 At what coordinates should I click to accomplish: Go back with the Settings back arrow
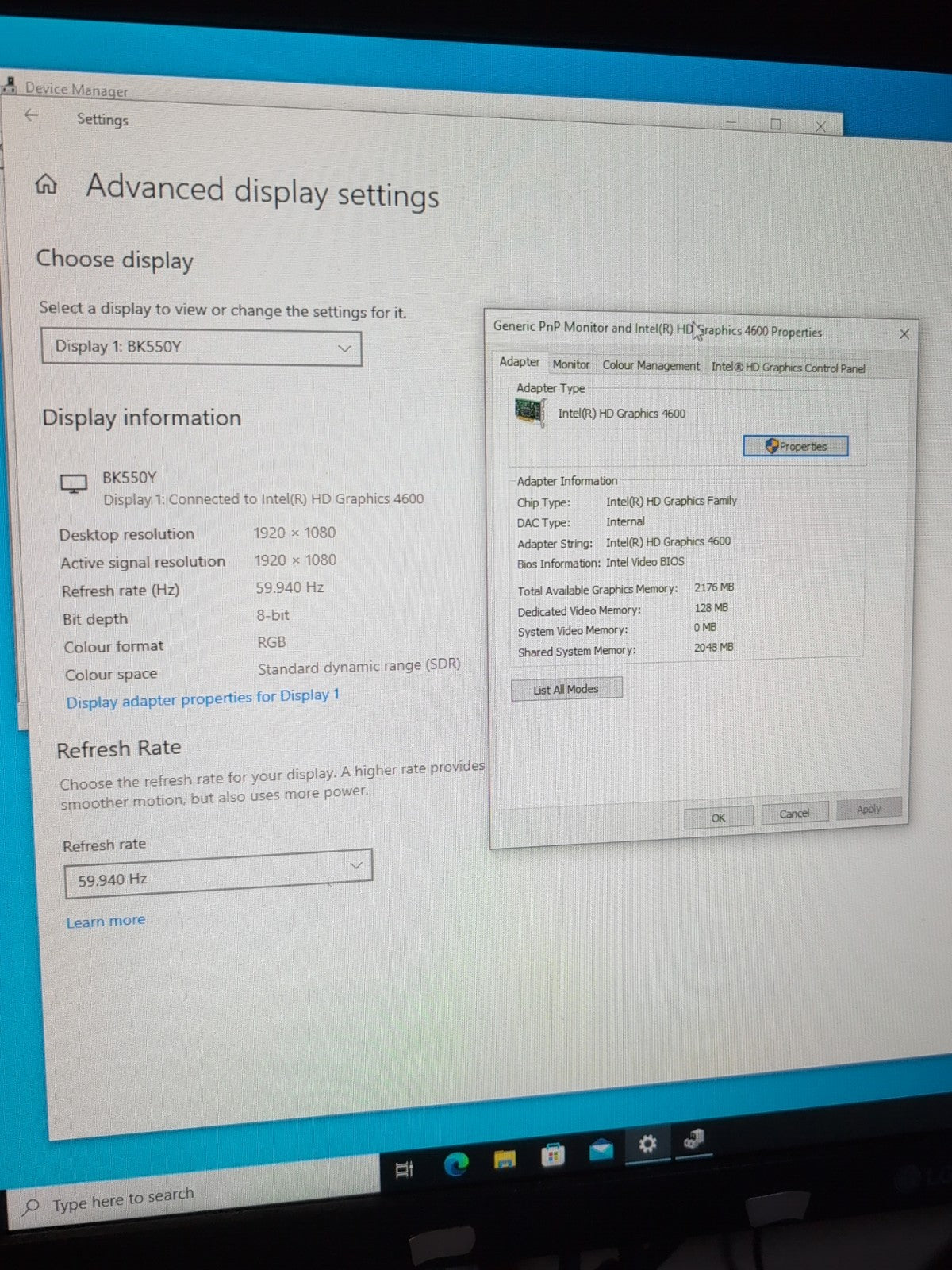[31, 115]
